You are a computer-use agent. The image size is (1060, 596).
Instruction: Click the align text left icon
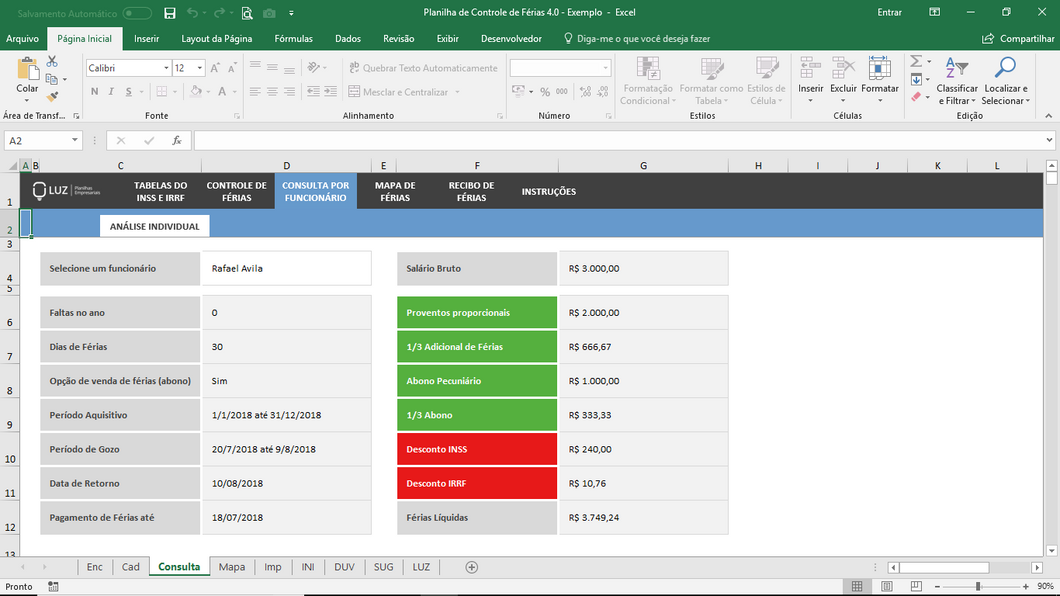(x=255, y=92)
